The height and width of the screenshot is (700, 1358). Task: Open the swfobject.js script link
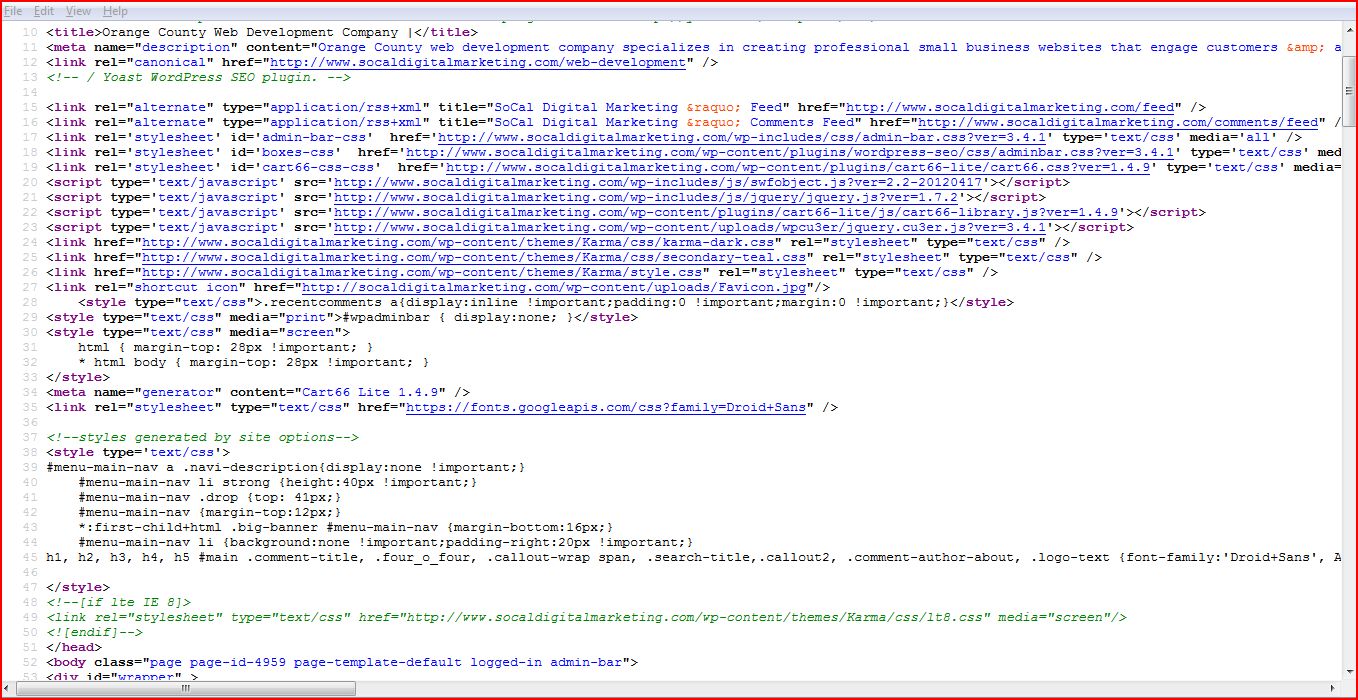click(659, 182)
